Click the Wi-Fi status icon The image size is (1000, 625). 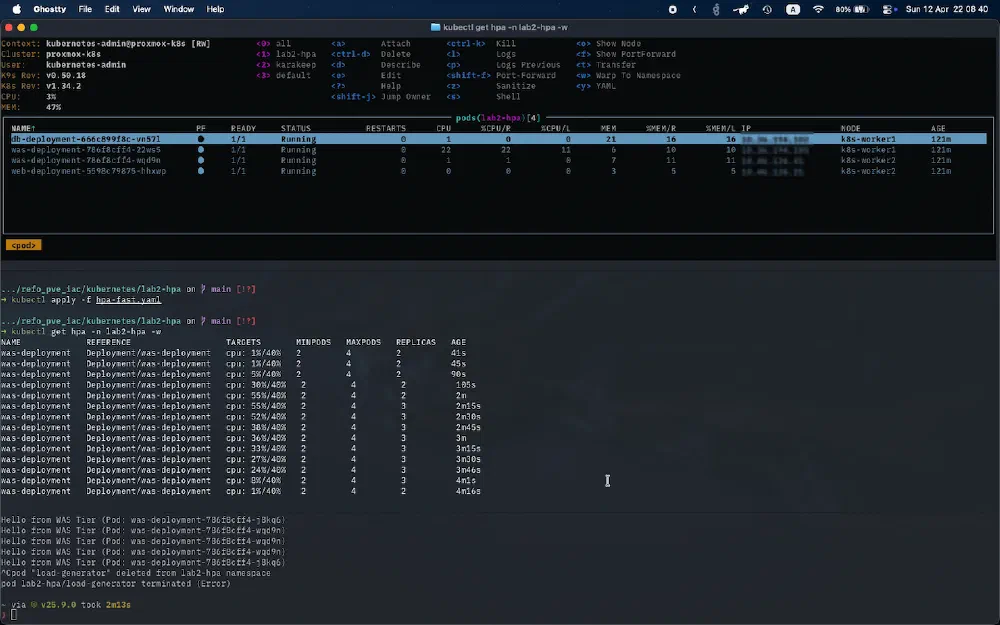click(818, 9)
